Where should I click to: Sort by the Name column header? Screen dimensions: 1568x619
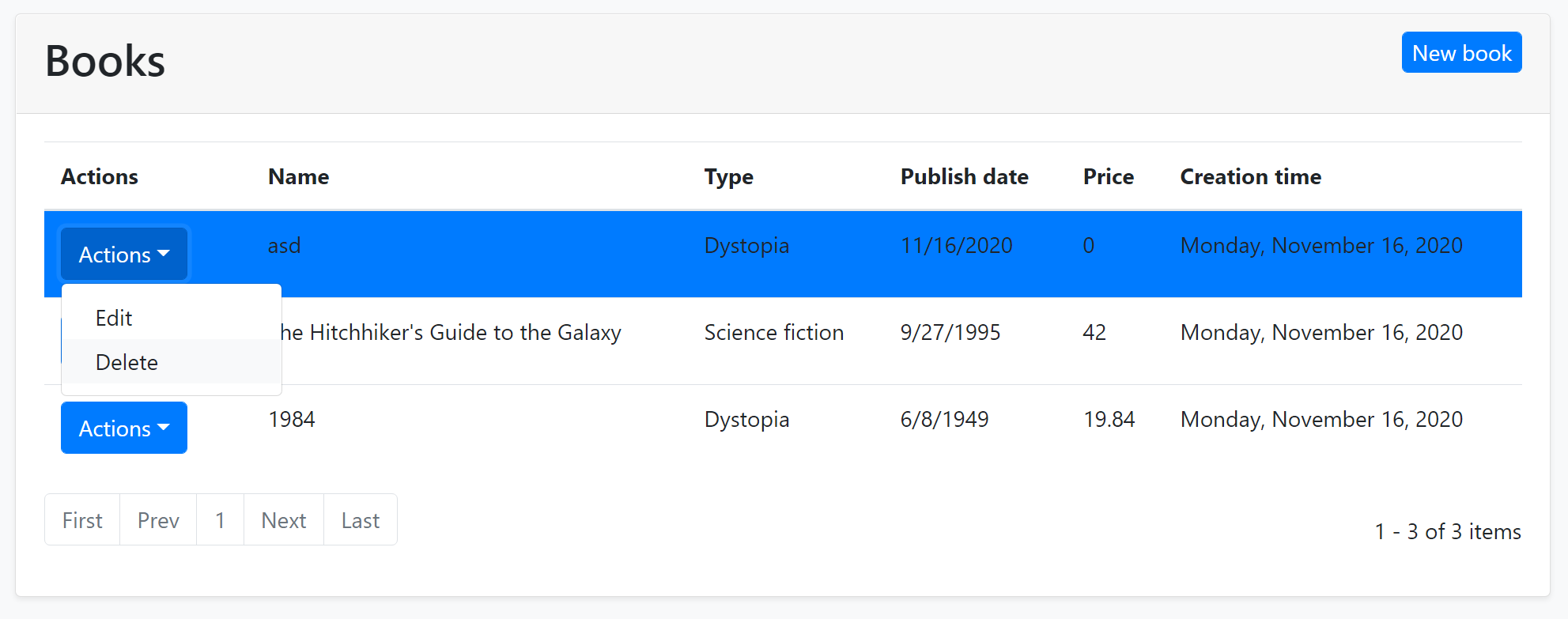tap(298, 176)
